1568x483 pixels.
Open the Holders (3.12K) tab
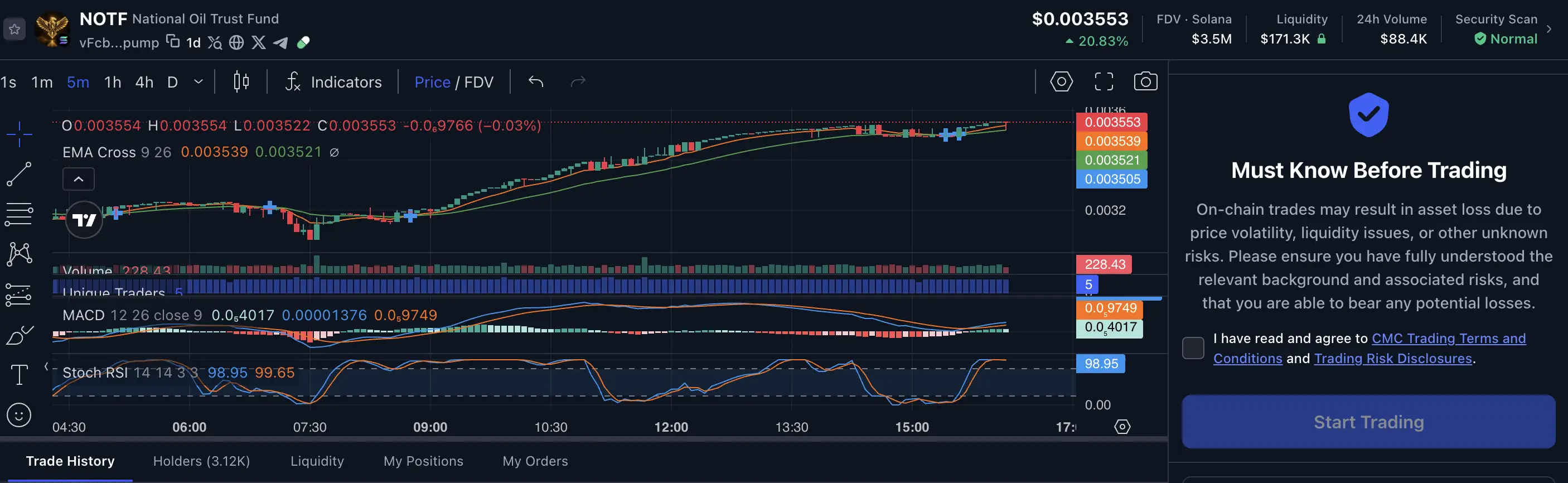(x=201, y=461)
